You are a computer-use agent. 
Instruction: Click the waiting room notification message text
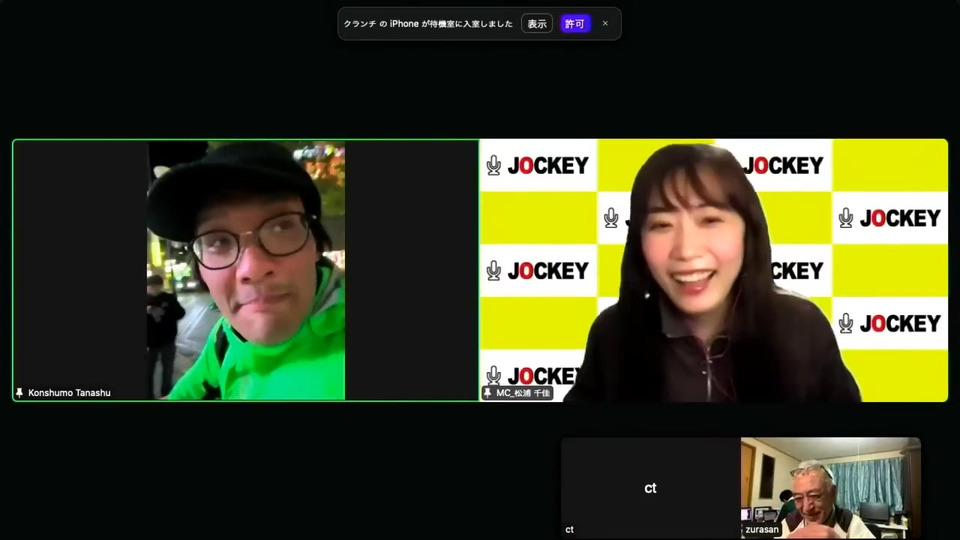tap(427, 24)
